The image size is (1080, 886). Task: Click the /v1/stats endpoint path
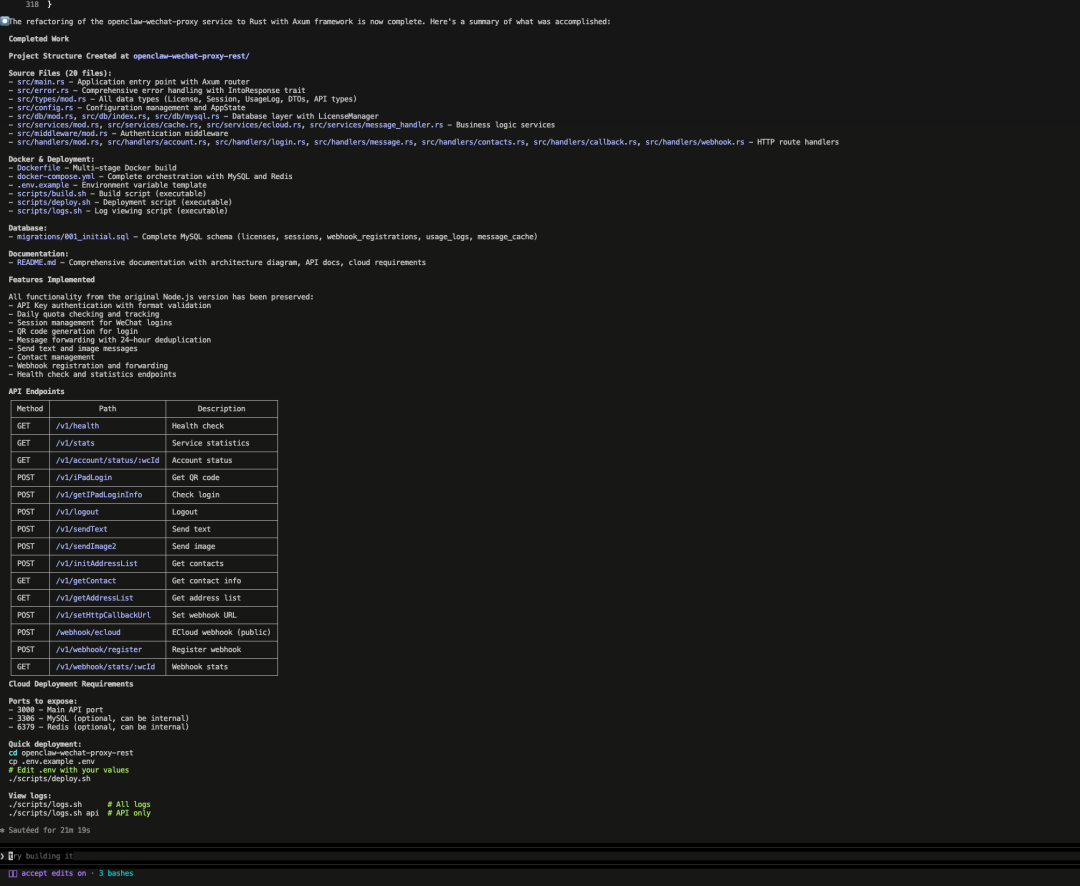75,443
